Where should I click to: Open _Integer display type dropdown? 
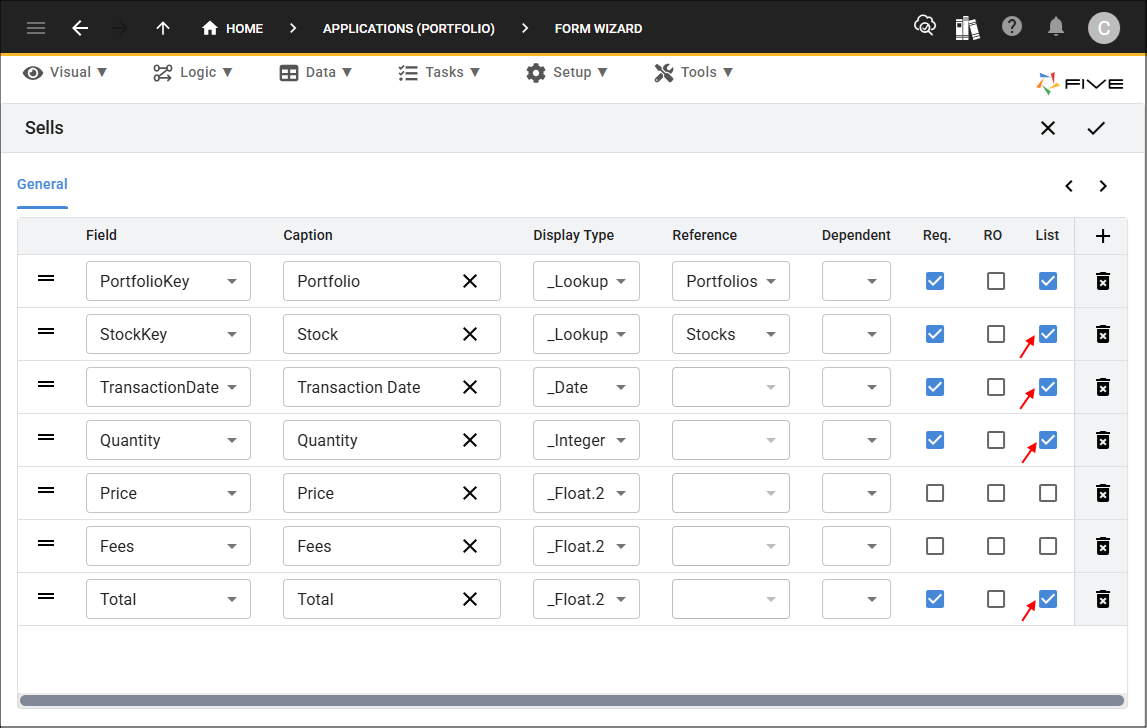(586, 440)
